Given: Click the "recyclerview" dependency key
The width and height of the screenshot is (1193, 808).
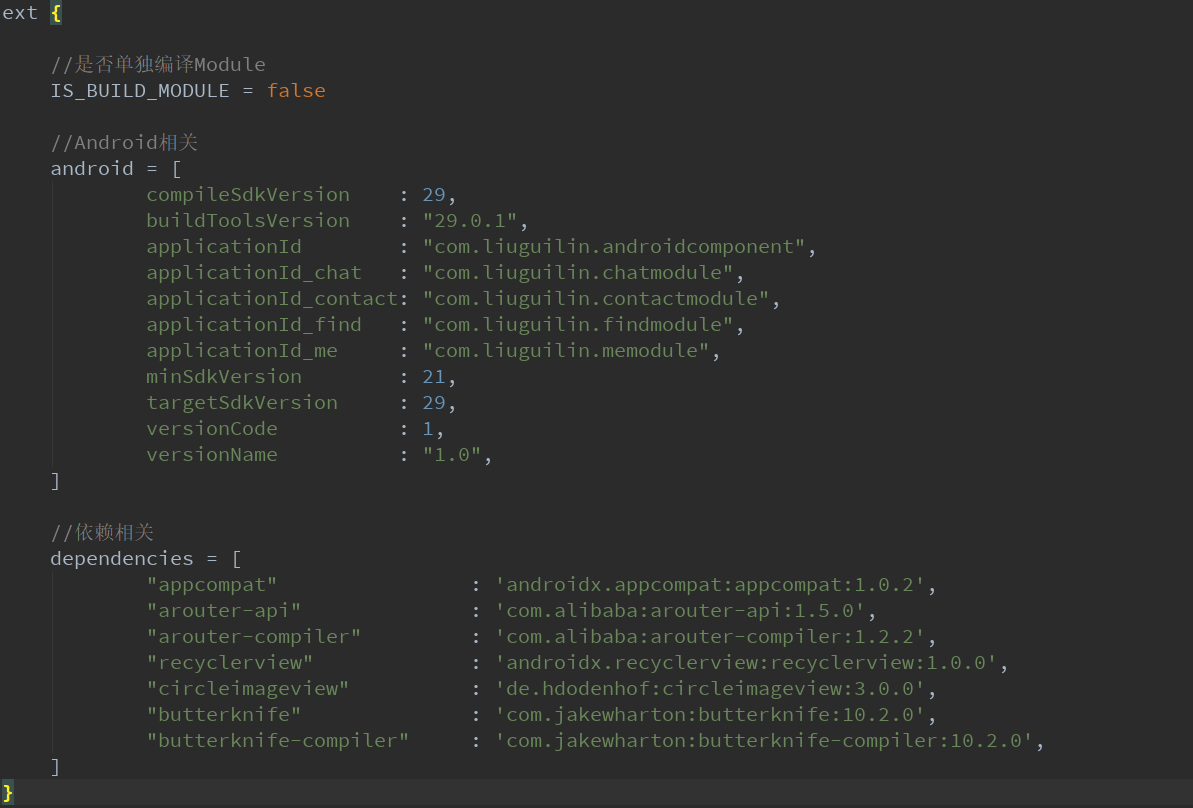Looking at the screenshot, I should (x=230, y=663).
